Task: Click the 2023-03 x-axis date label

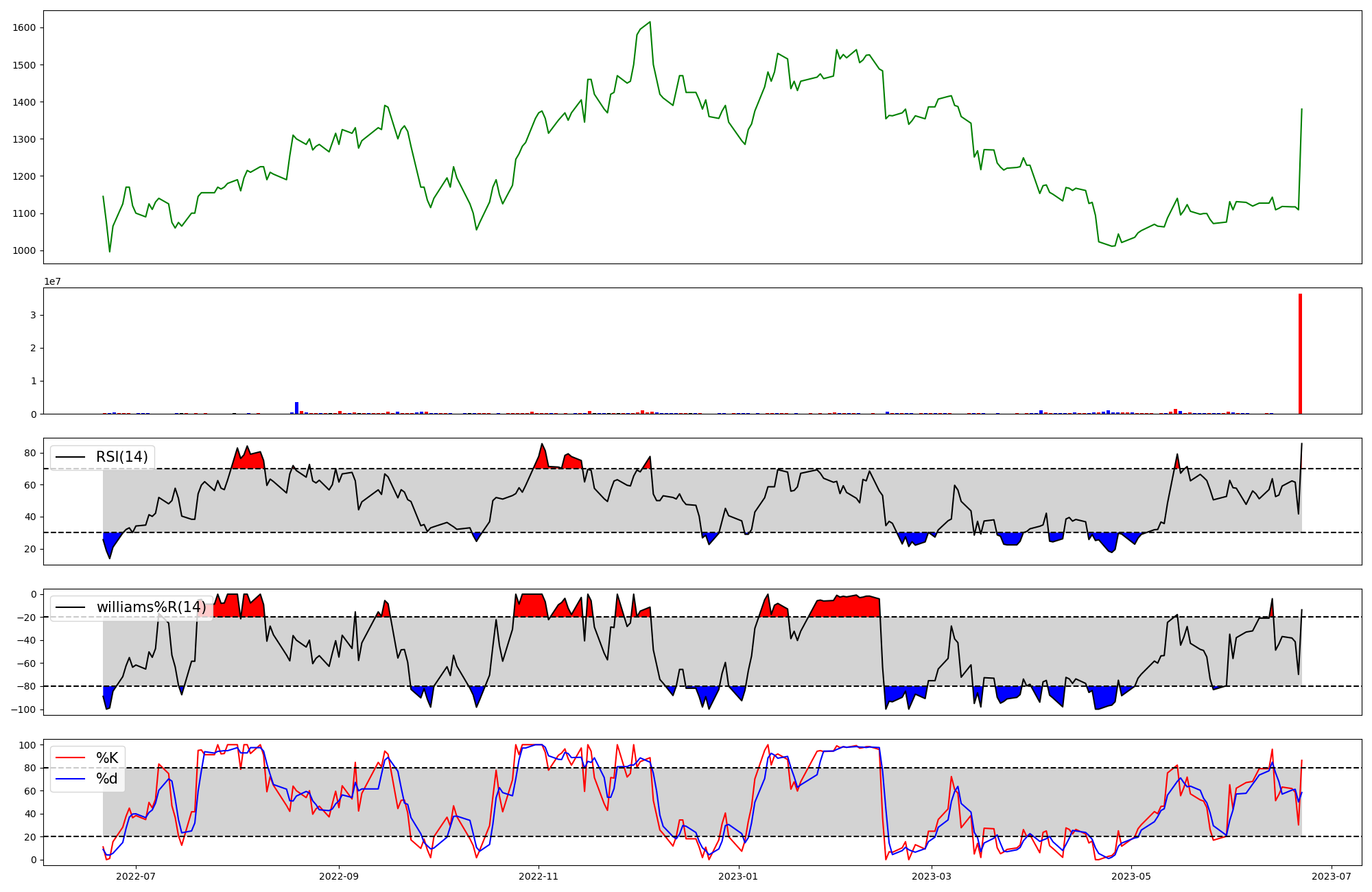Action: [932, 876]
